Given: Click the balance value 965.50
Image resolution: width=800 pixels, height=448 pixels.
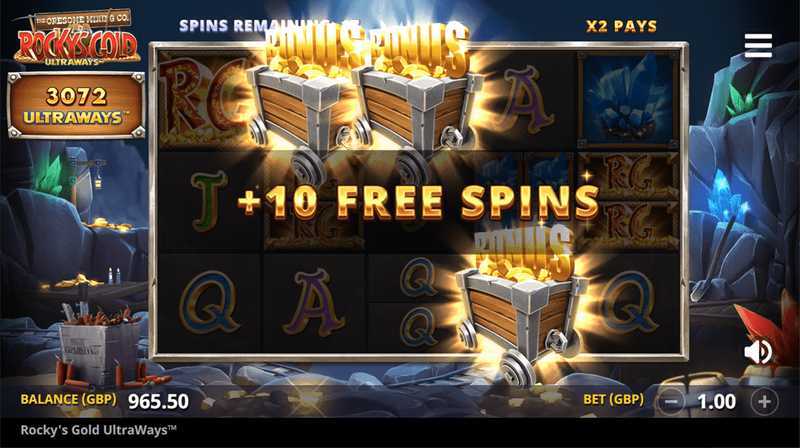Looking at the screenshot, I should click(158, 402).
